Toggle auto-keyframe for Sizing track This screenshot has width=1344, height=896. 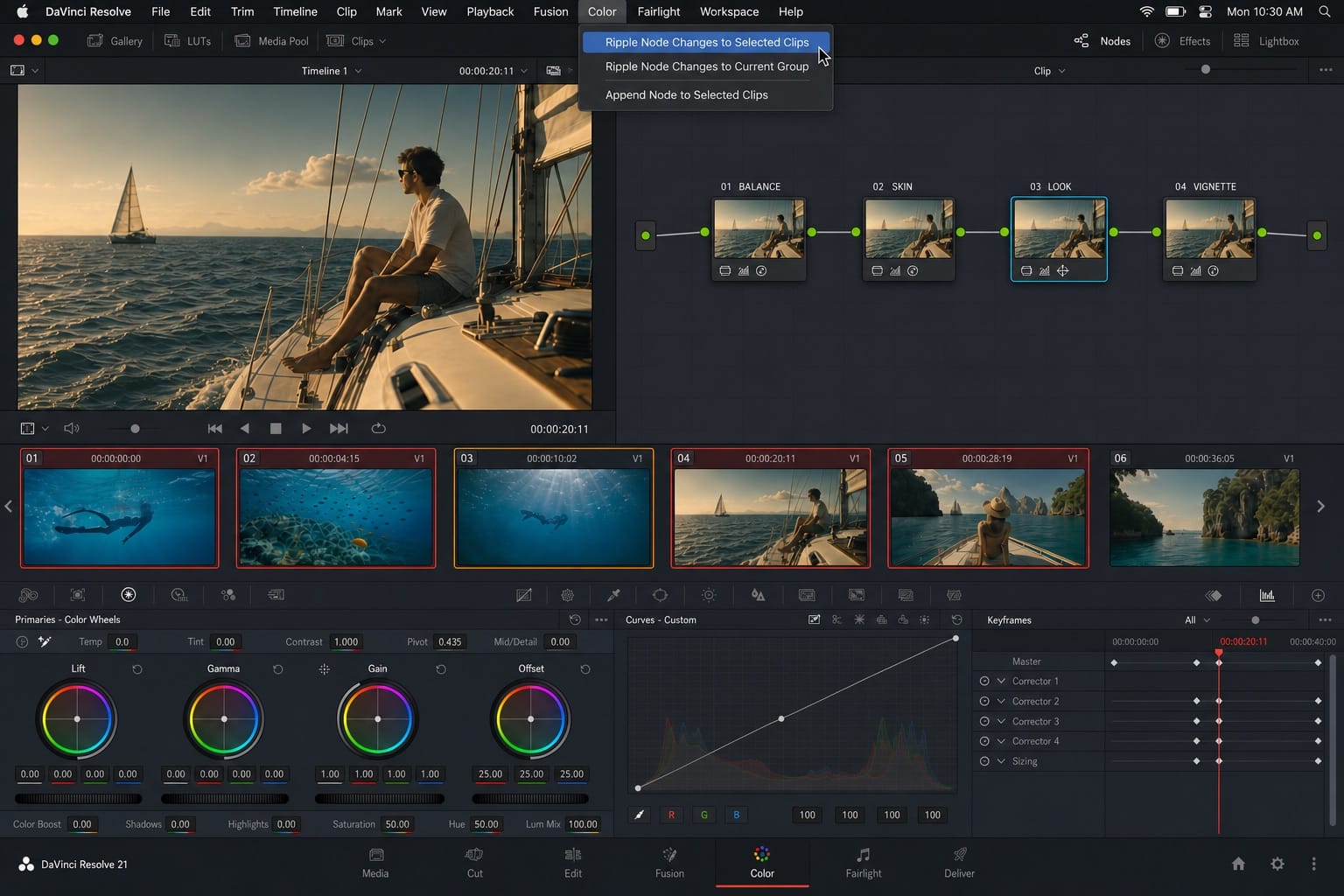[x=984, y=761]
